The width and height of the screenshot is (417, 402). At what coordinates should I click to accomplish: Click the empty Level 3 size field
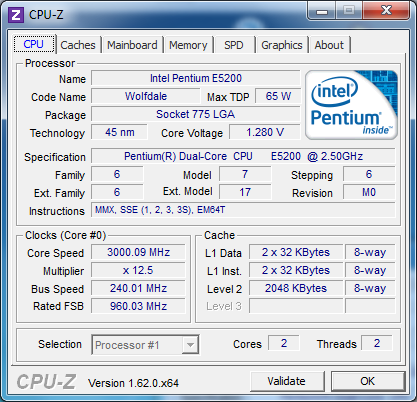coord(296,306)
